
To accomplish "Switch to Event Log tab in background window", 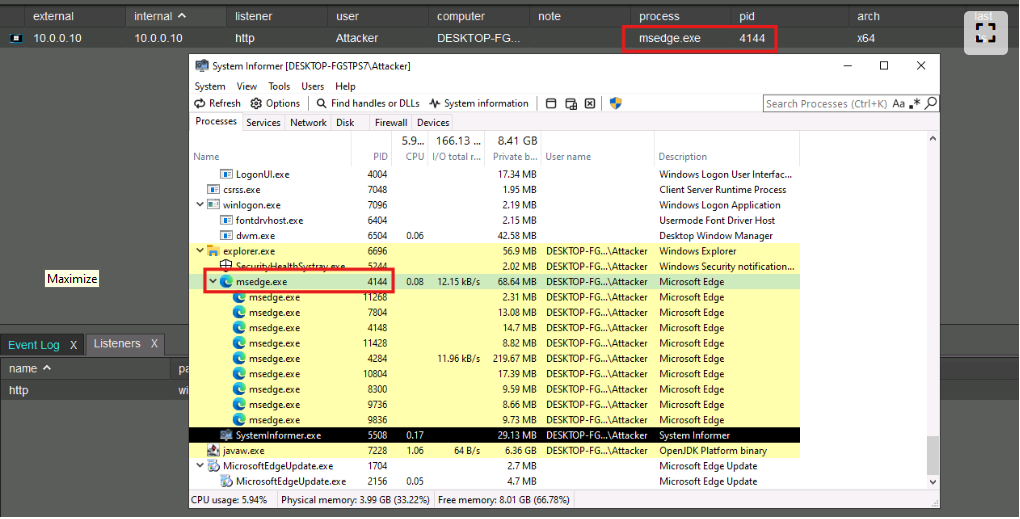I will pyautogui.click(x=34, y=345).
